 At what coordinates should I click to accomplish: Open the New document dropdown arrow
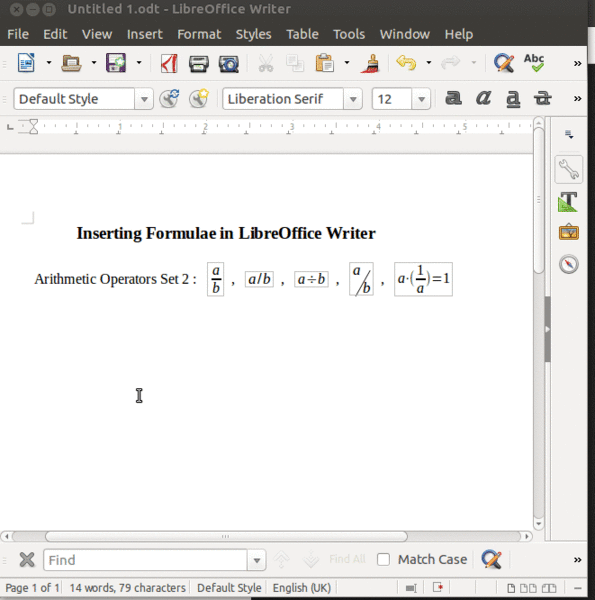click(x=49, y=62)
